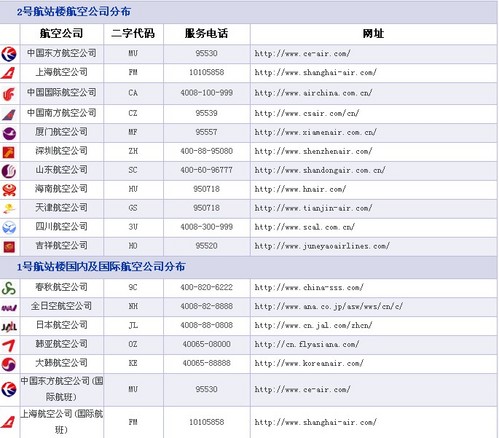Viewport: 499px width, 438px height.
Task: Open the www.cn.jal.com/zhcn link
Action: tap(313, 325)
